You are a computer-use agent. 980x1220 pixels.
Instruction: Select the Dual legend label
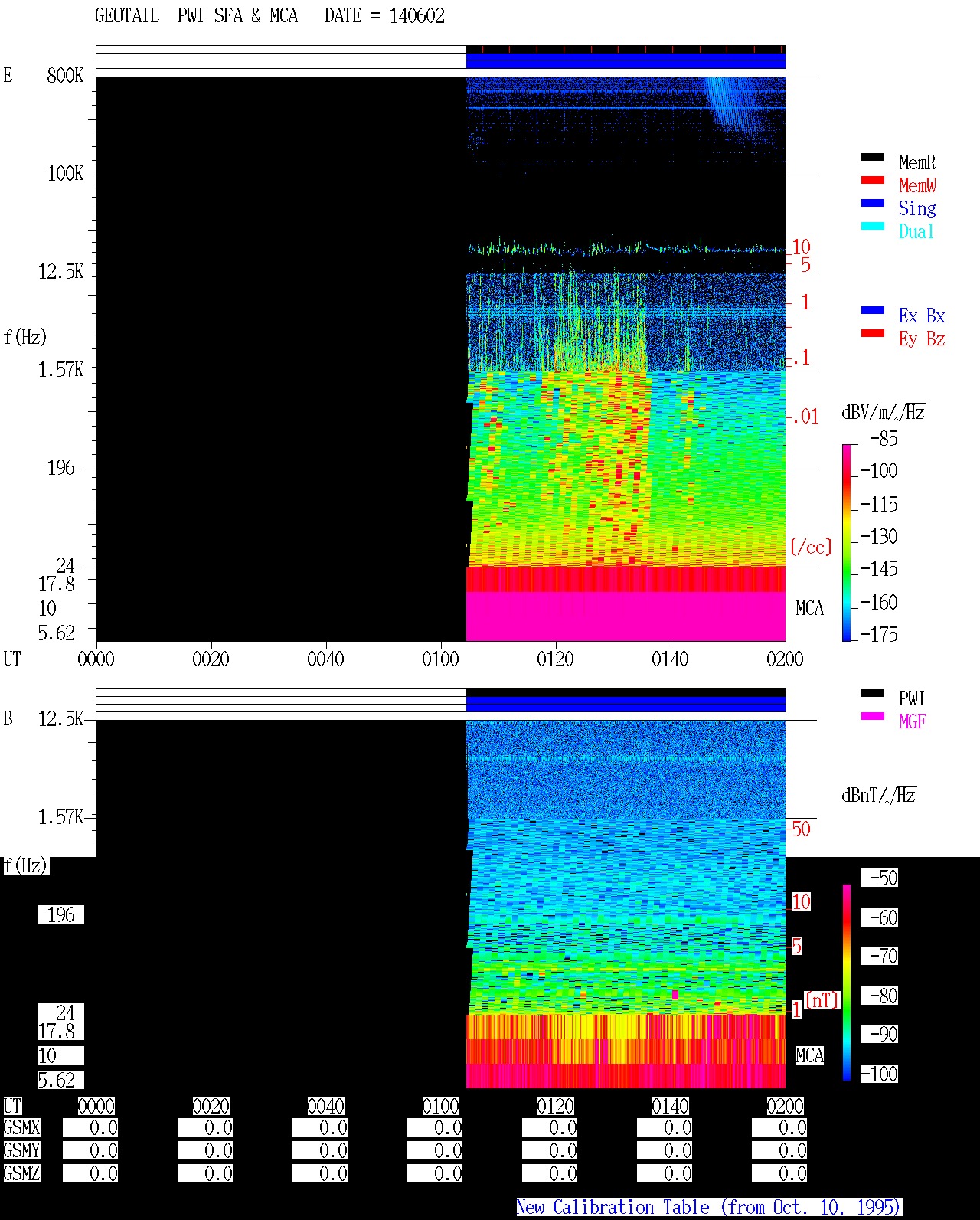click(916, 231)
